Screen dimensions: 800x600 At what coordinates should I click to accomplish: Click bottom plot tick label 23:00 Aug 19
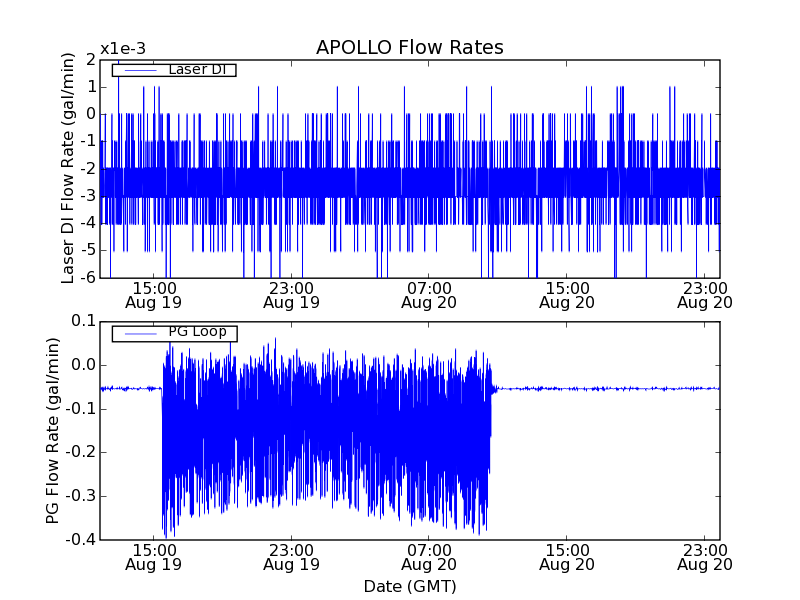[291, 558]
